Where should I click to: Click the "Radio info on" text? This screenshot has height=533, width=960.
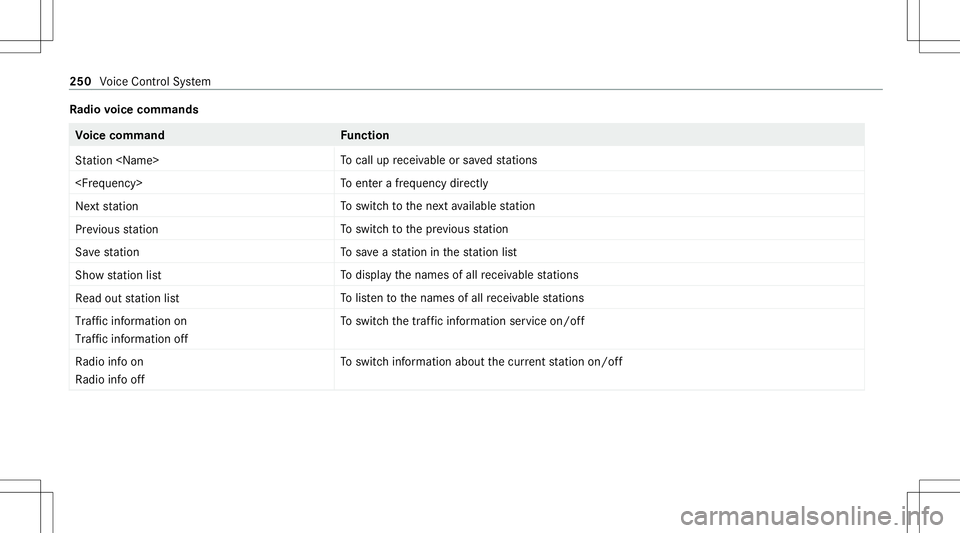coord(109,361)
